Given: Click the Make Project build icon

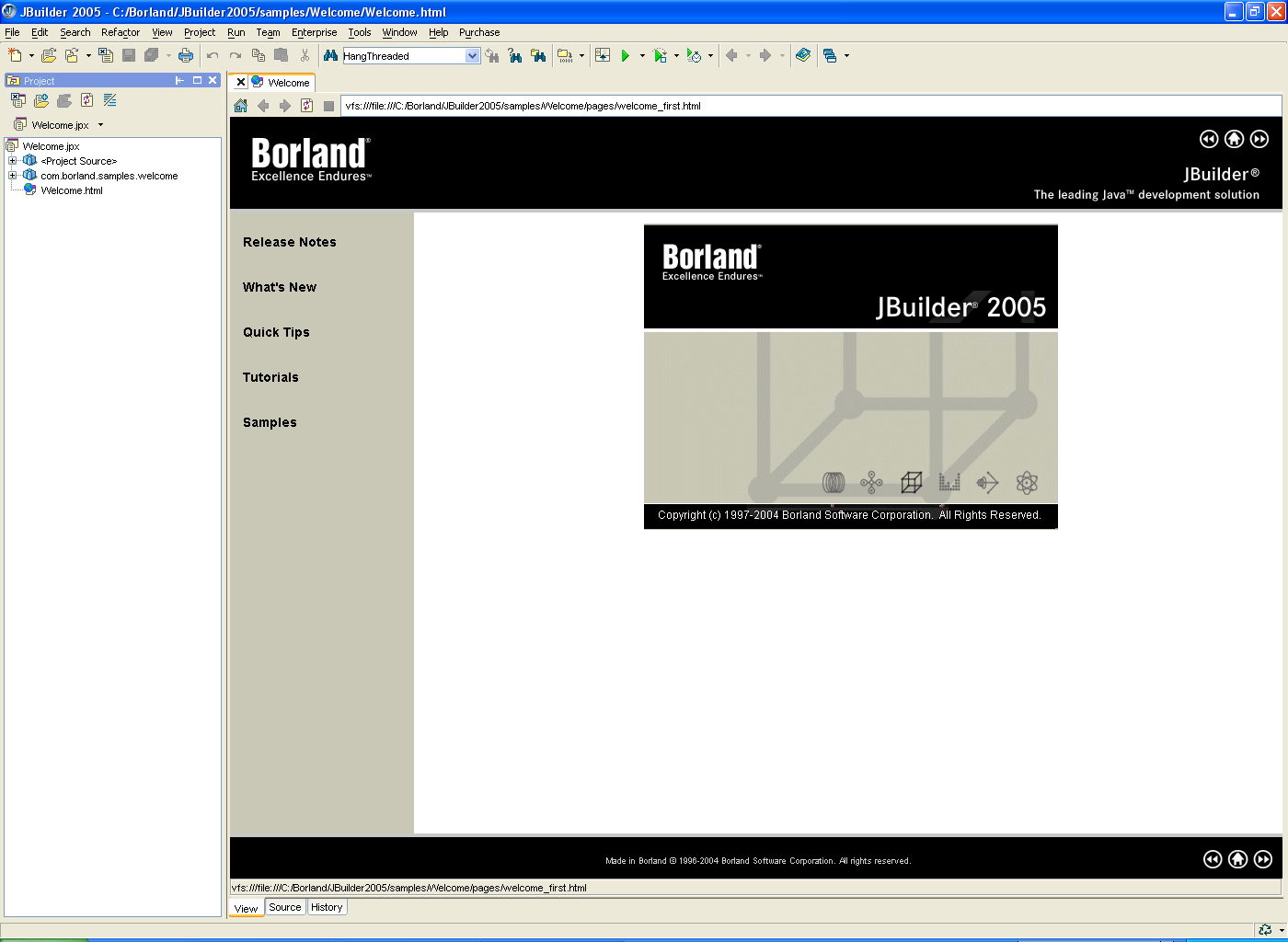Looking at the screenshot, I should pos(565,55).
